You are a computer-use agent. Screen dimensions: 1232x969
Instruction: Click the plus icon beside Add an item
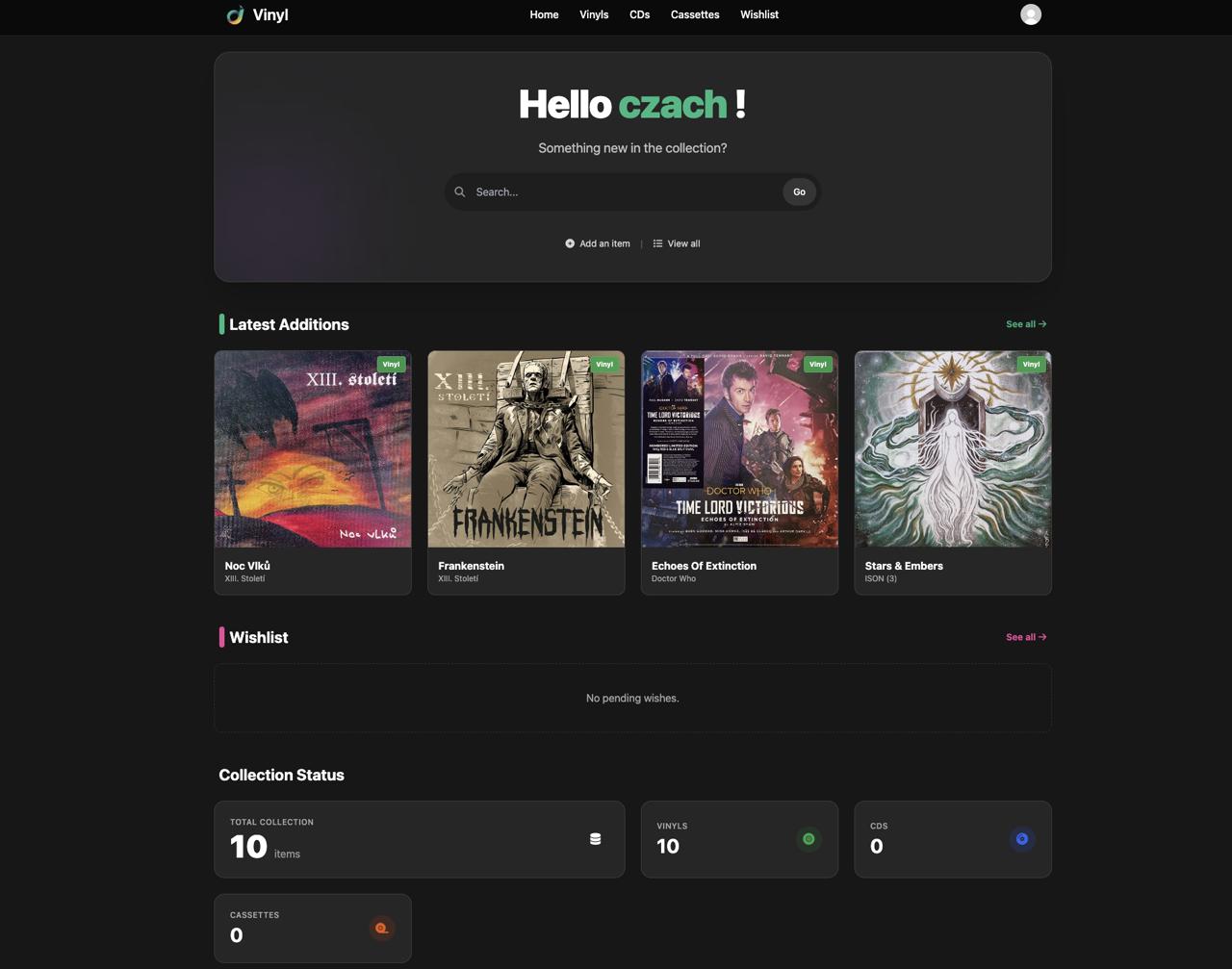[x=570, y=243]
